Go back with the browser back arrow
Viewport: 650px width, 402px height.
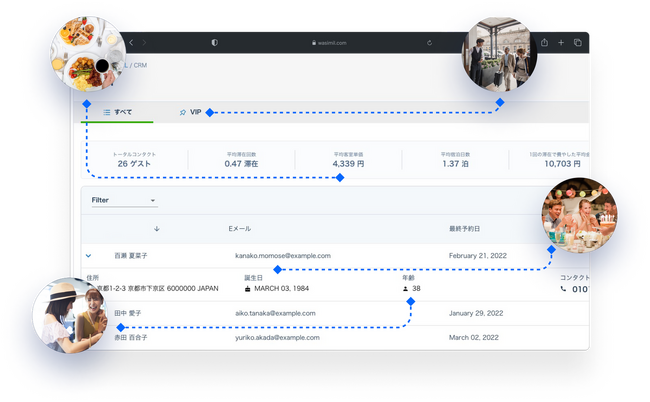tap(131, 42)
